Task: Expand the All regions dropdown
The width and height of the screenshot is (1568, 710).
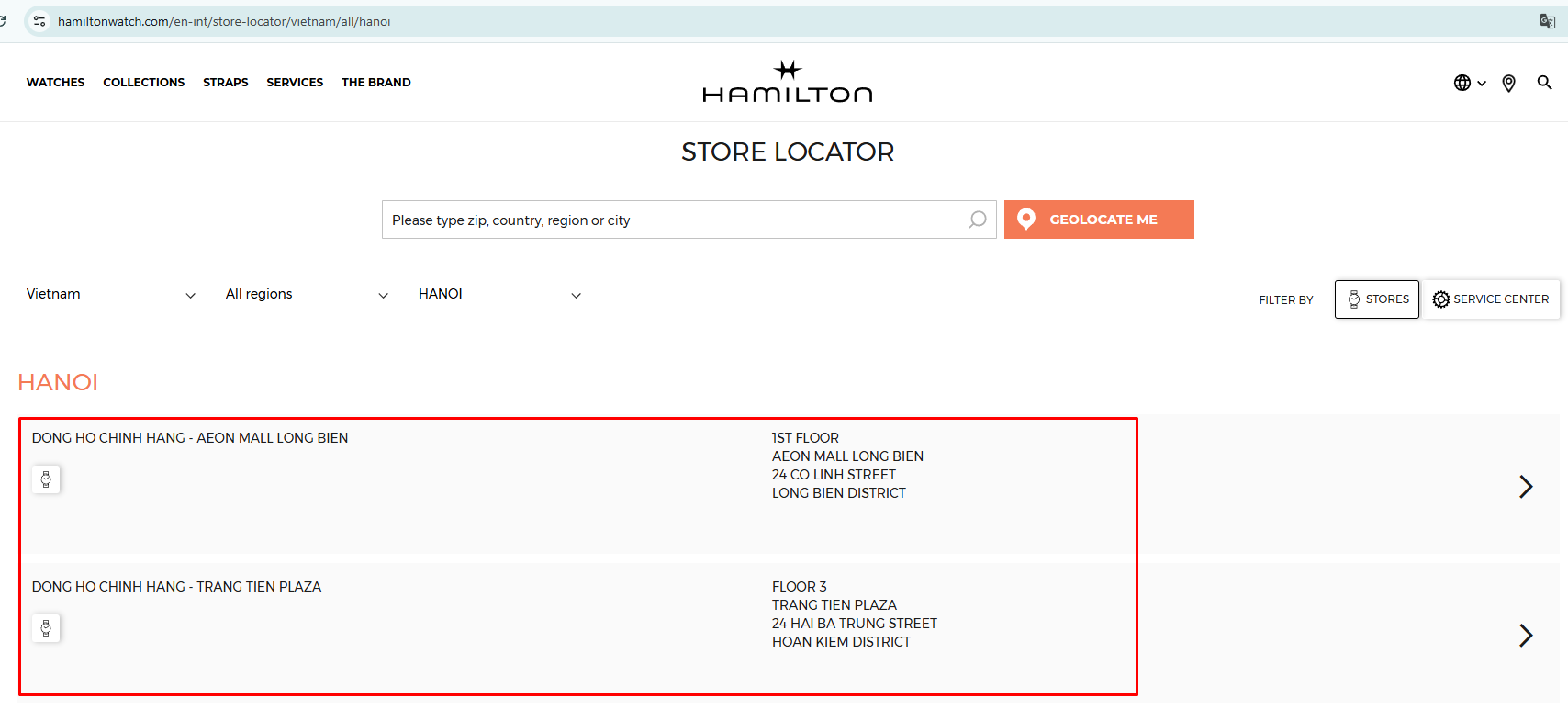Action: pos(307,295)
